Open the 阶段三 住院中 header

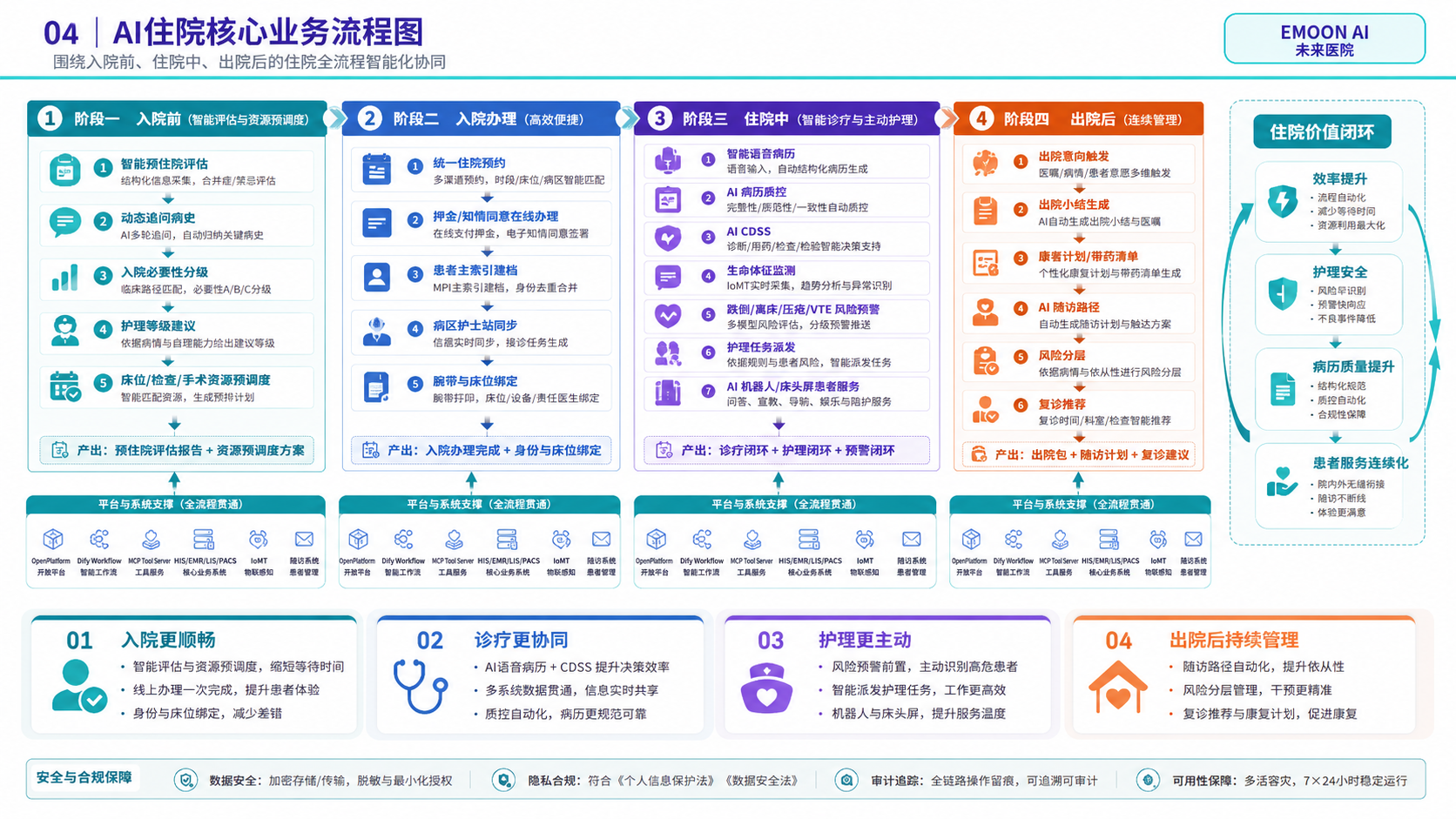tap(787, 118)
